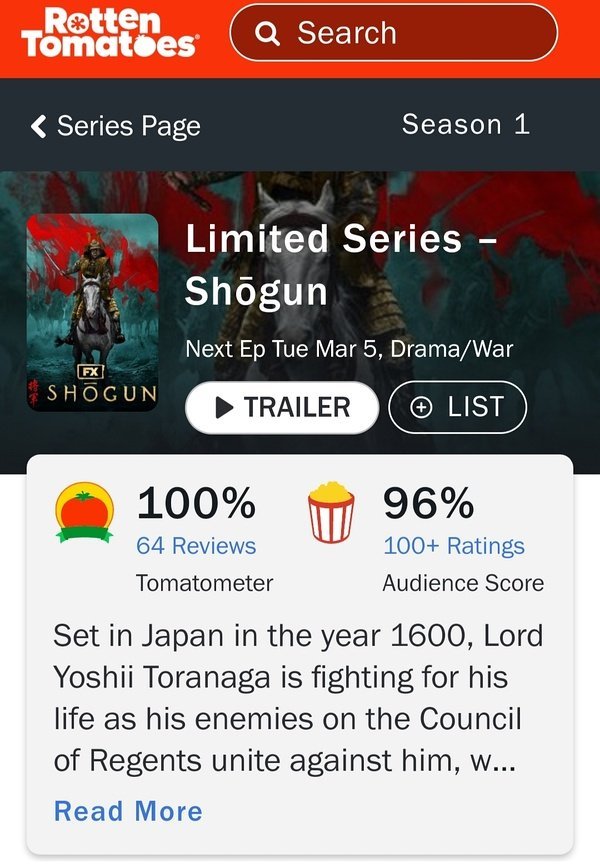
Task: Add Shōgun to a list
Action: pos(457,408)
